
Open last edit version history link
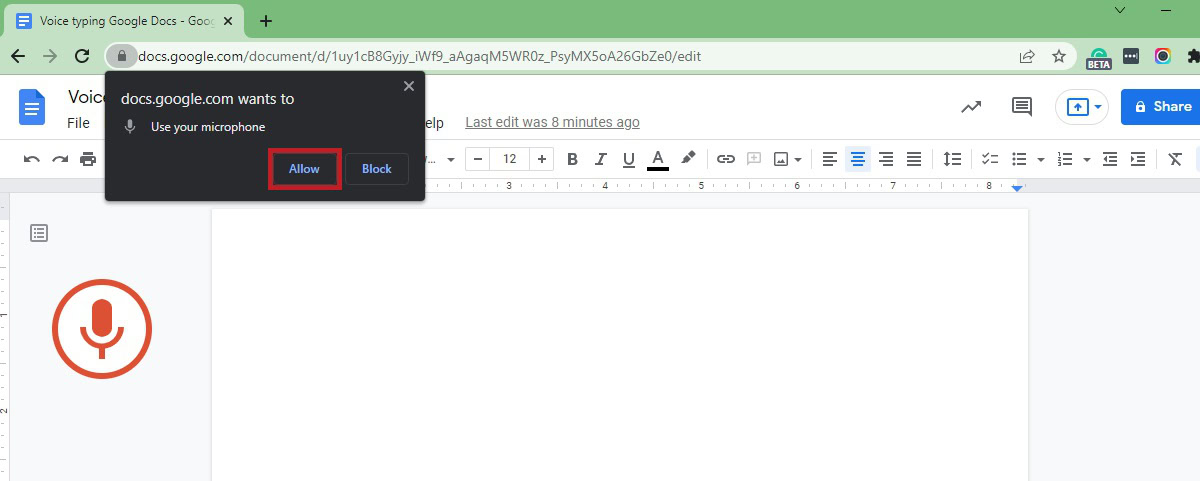pyautogui.click(x=553, y=122)
